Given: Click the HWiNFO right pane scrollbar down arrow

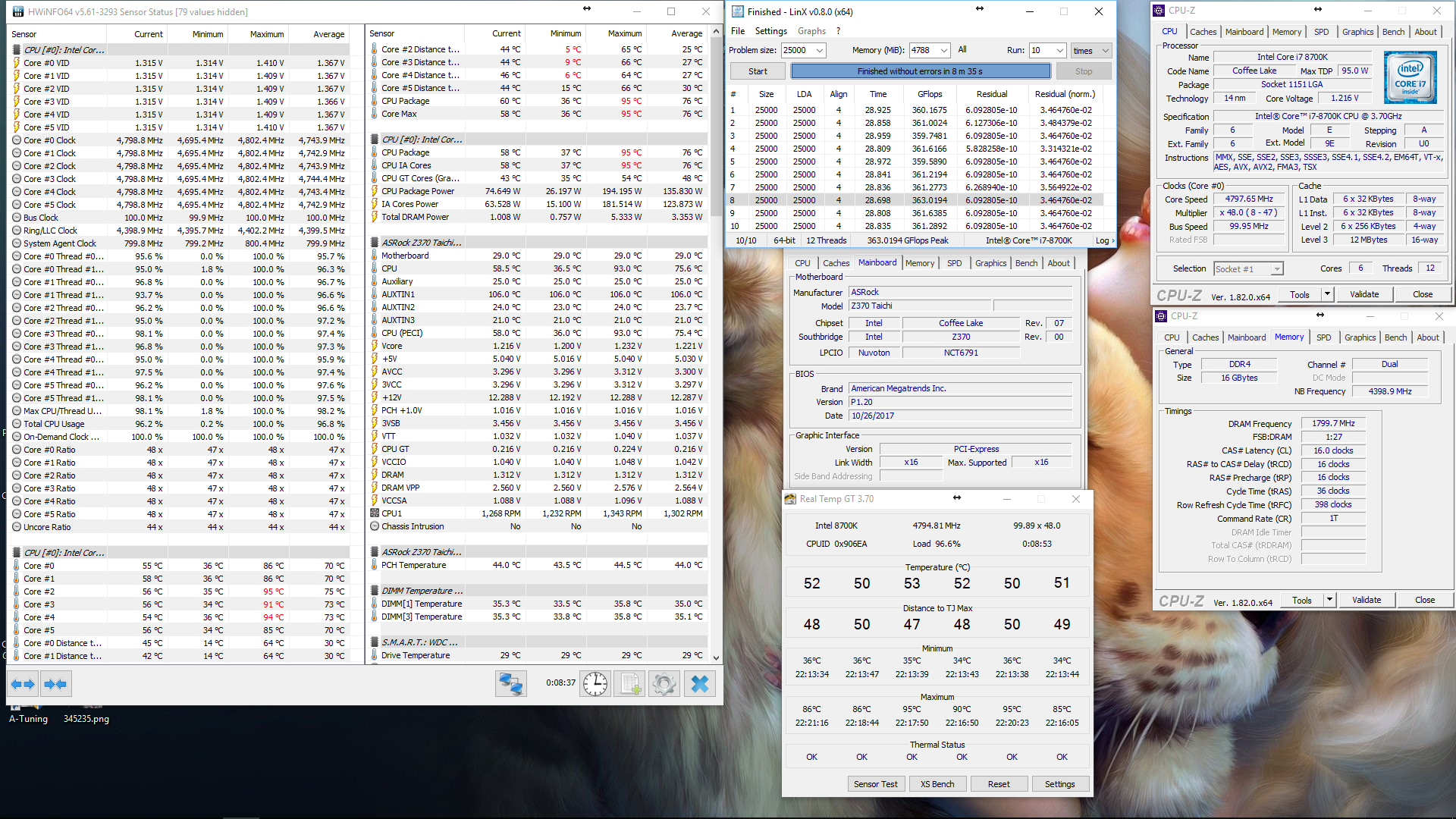Looking at the screenshot, I should pos(716,657).
